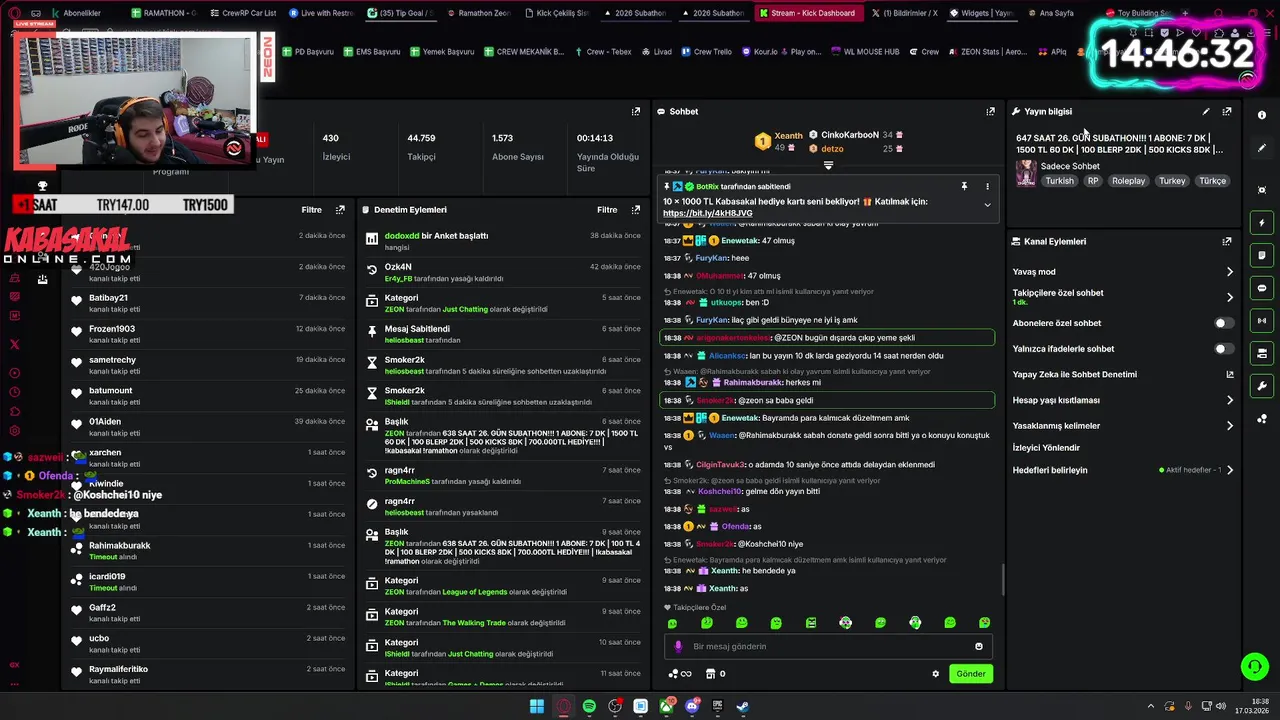Click the Roleplay tag chip
The width and height of the screenshot is (1280, 720).
[x=1129, y=181]
